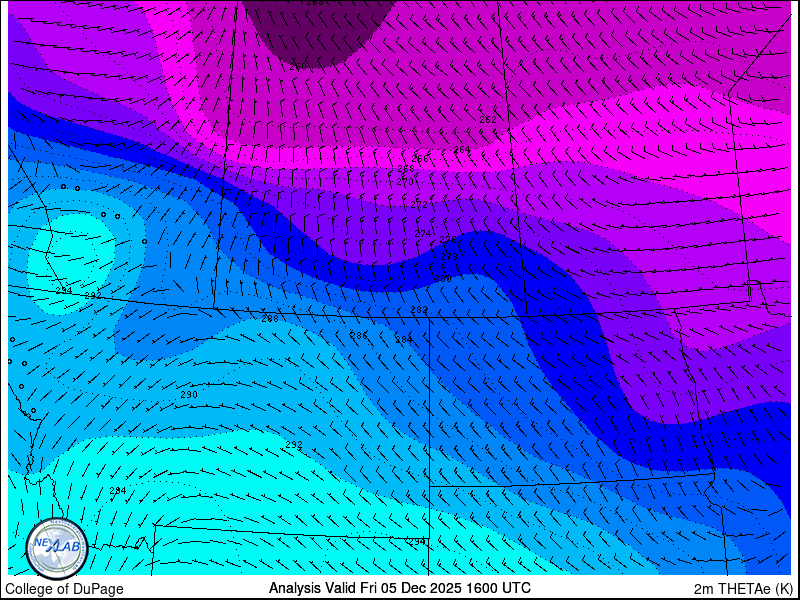The width and height of the screenshot is (800, 600).
Task: Click the 262 contour label
Action: point(488,120)
